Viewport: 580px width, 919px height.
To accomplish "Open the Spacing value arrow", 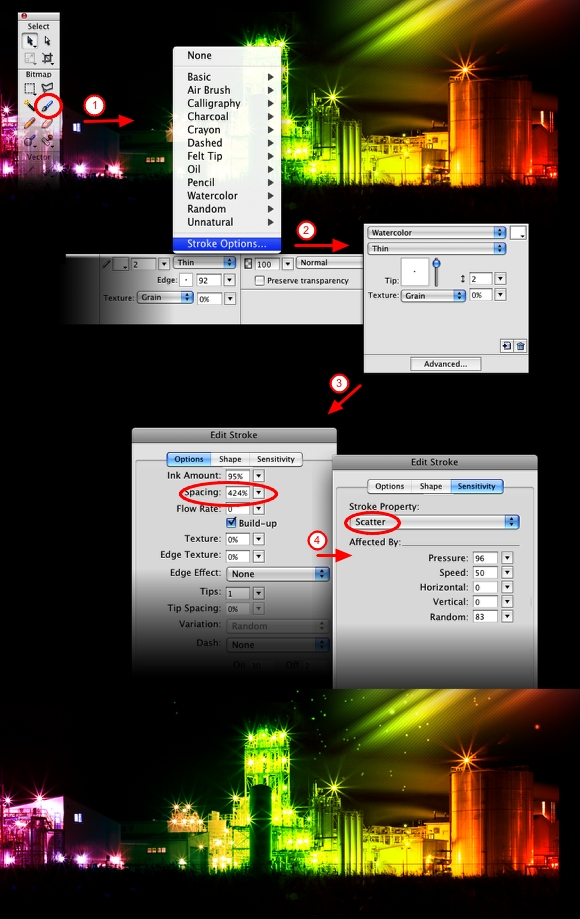I will [259, 493].
